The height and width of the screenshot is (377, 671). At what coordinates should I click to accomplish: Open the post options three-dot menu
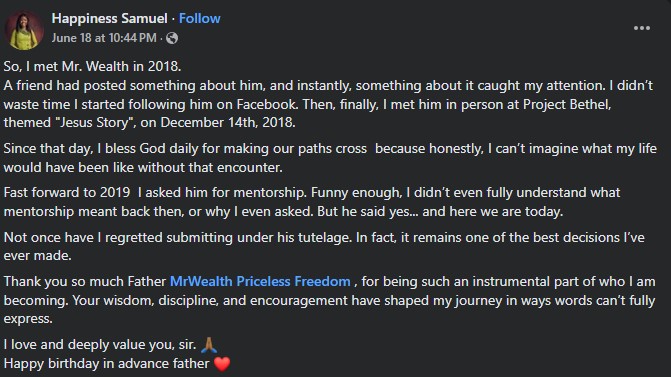[641, 28]
